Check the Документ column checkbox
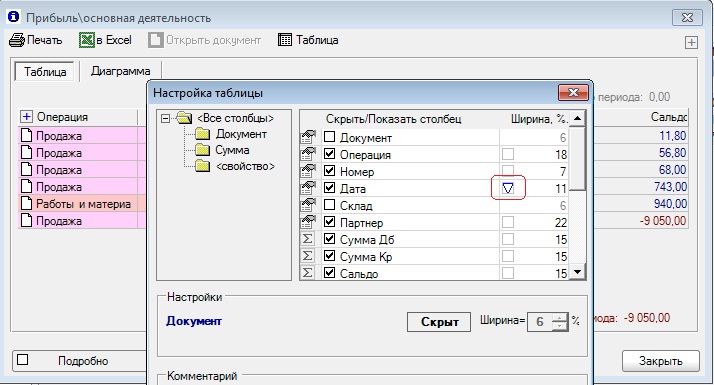714x385 pixels. 329,137
